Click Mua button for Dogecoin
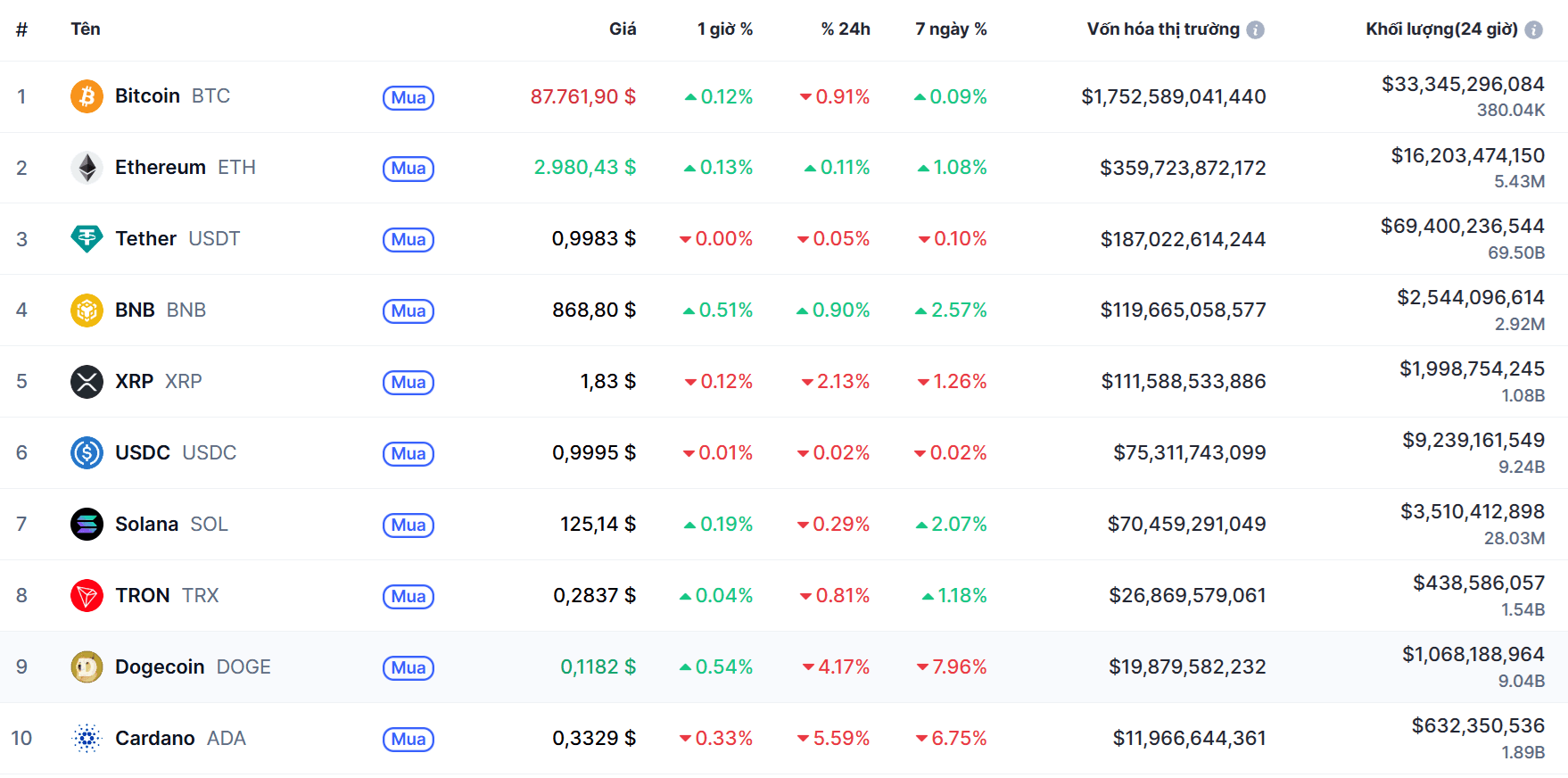This screenshot has width=1568, height=778. click(x=409, y=668)
